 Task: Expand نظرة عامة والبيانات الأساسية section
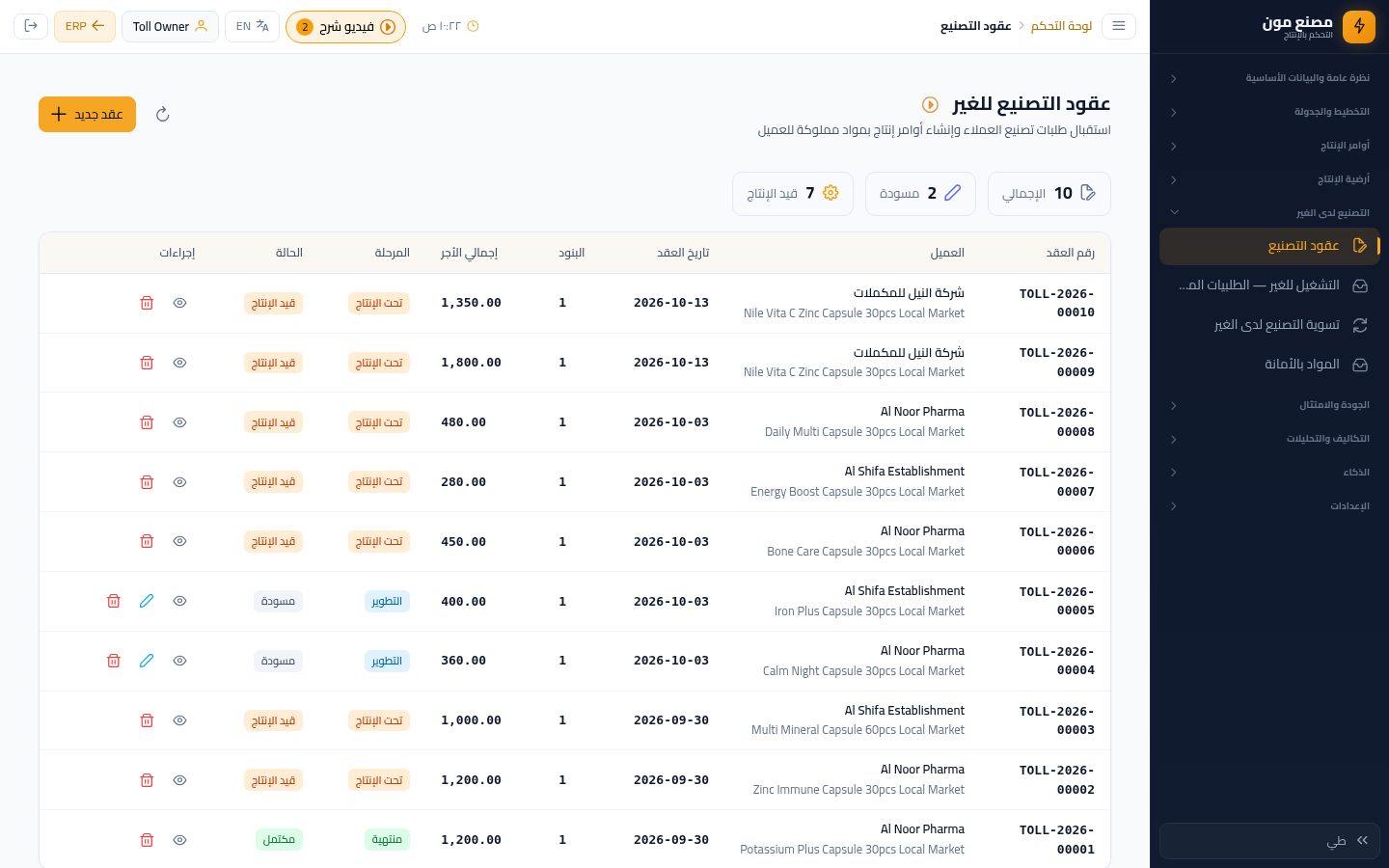point(1269,78)
